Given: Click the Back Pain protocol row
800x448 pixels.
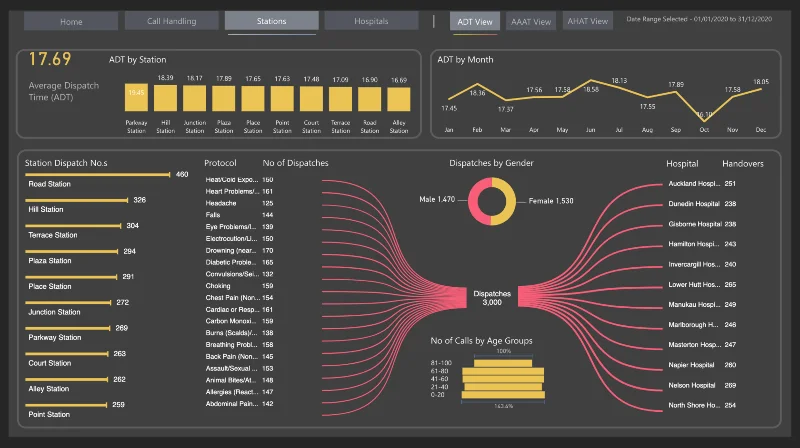Looking at the screenshot, I should coord(239,356).
